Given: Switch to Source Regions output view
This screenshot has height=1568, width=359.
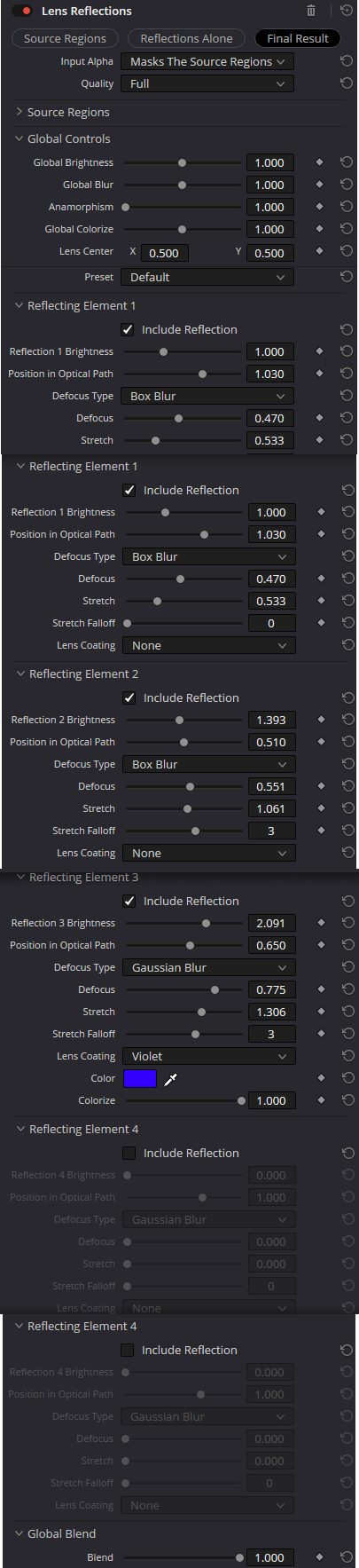Looking at the screenshot, I should [x=65, y=38].
